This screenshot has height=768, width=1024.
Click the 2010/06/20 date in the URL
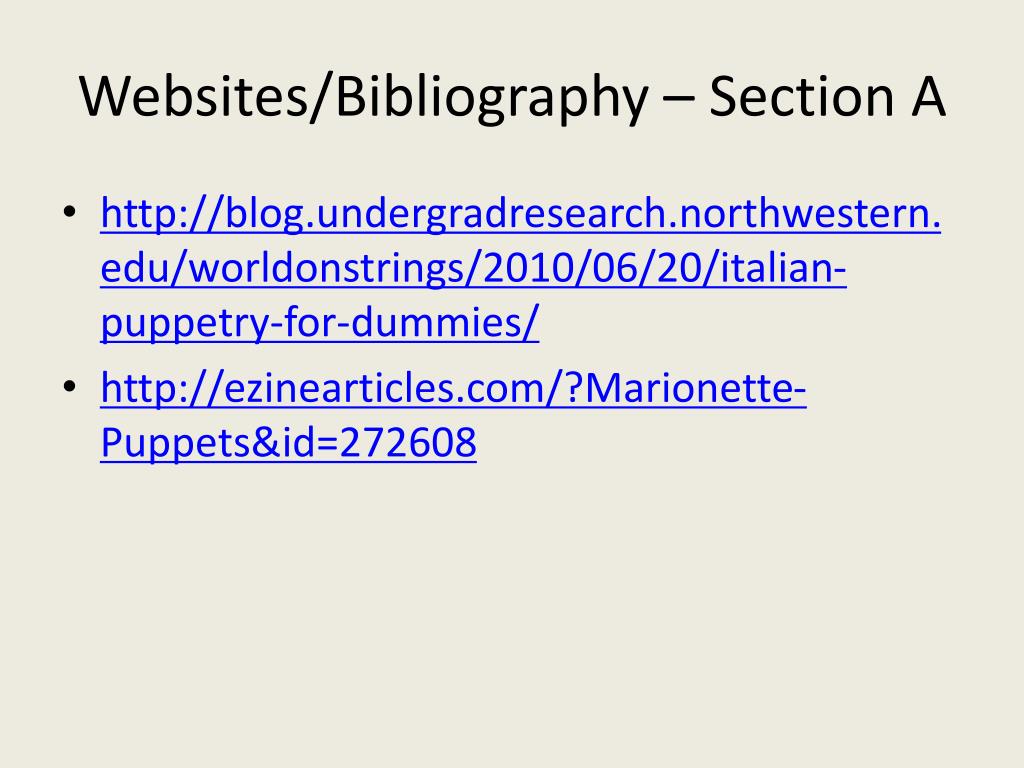click(x=592, y=268)
